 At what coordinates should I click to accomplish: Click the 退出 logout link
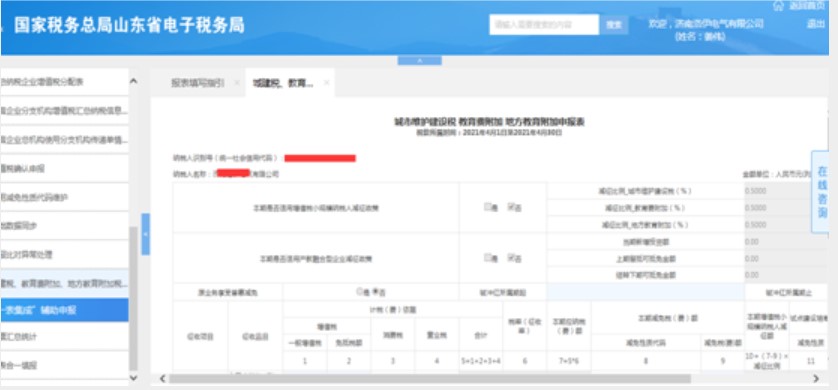[x=816, y=24]
